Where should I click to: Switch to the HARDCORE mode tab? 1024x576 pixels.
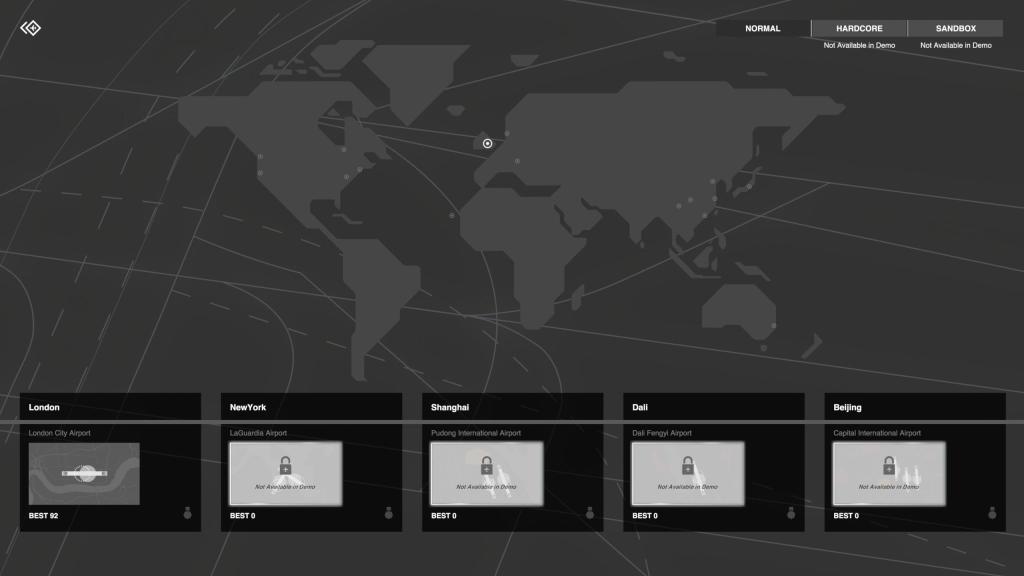click(x=859, y=29)
